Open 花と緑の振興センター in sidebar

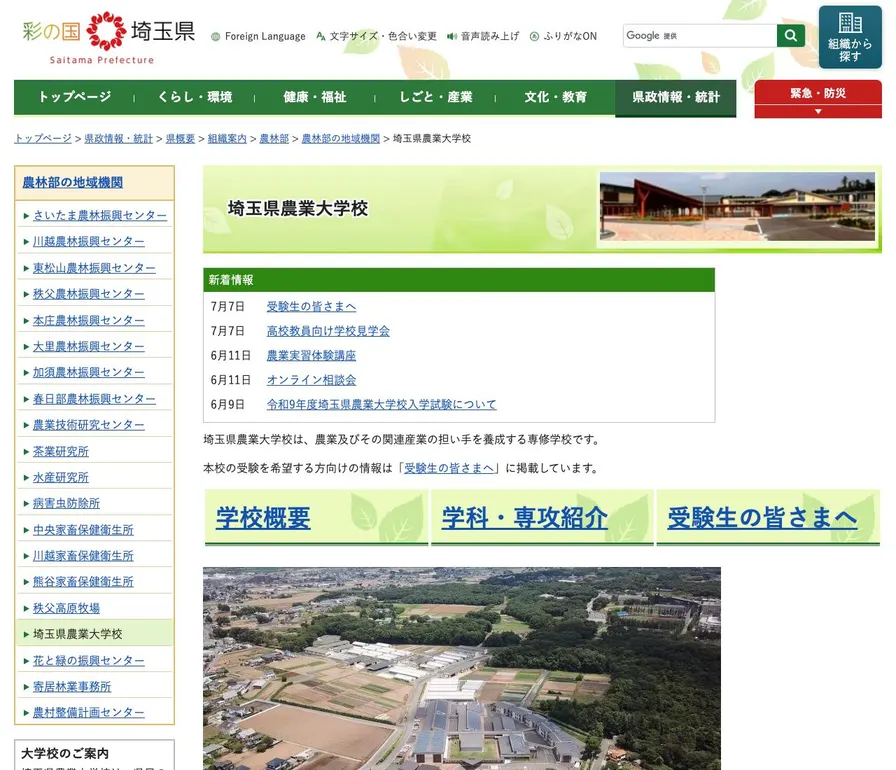pyautogui.click(x=89, y=660)
